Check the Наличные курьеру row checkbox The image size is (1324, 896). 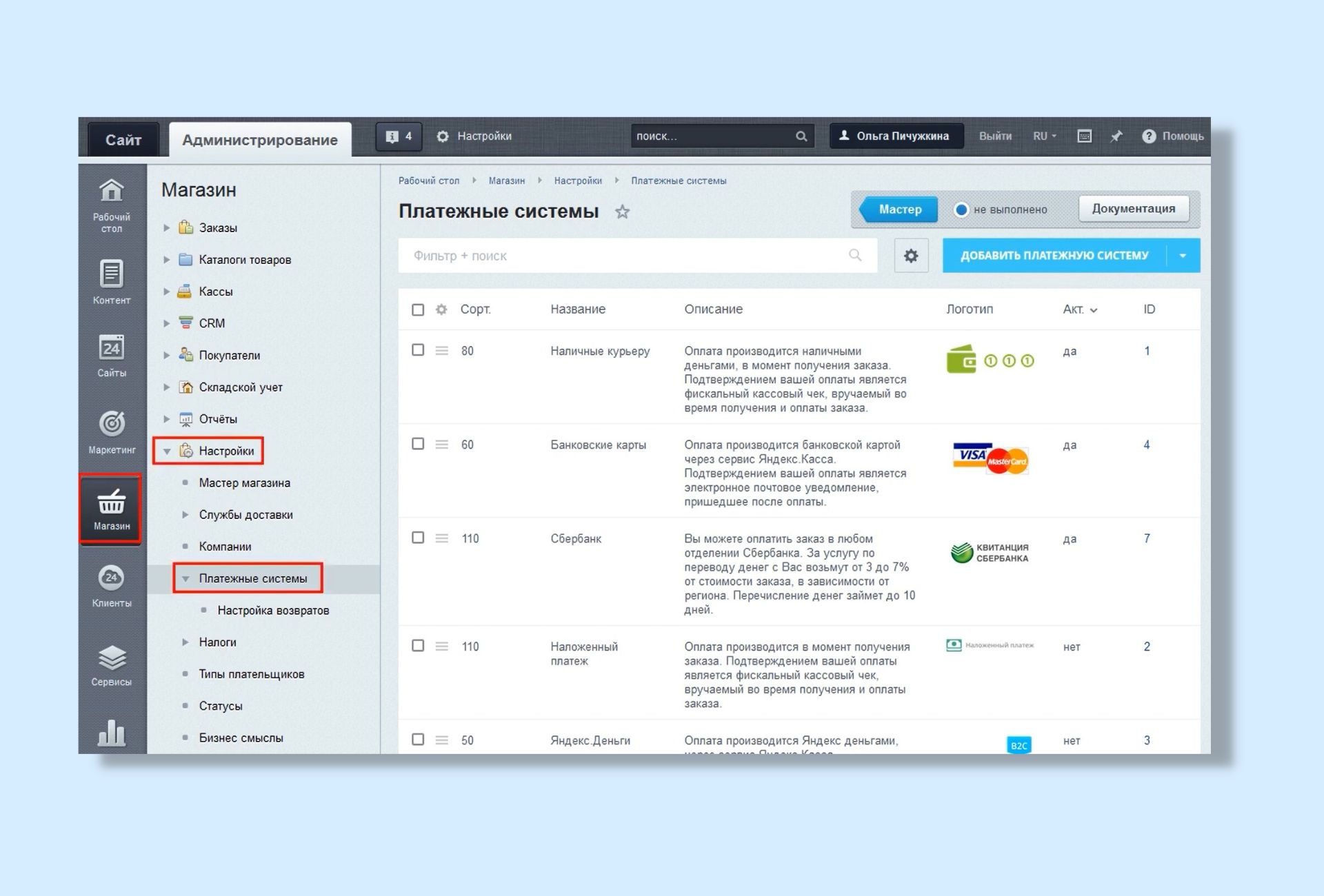tap(418, 350)
